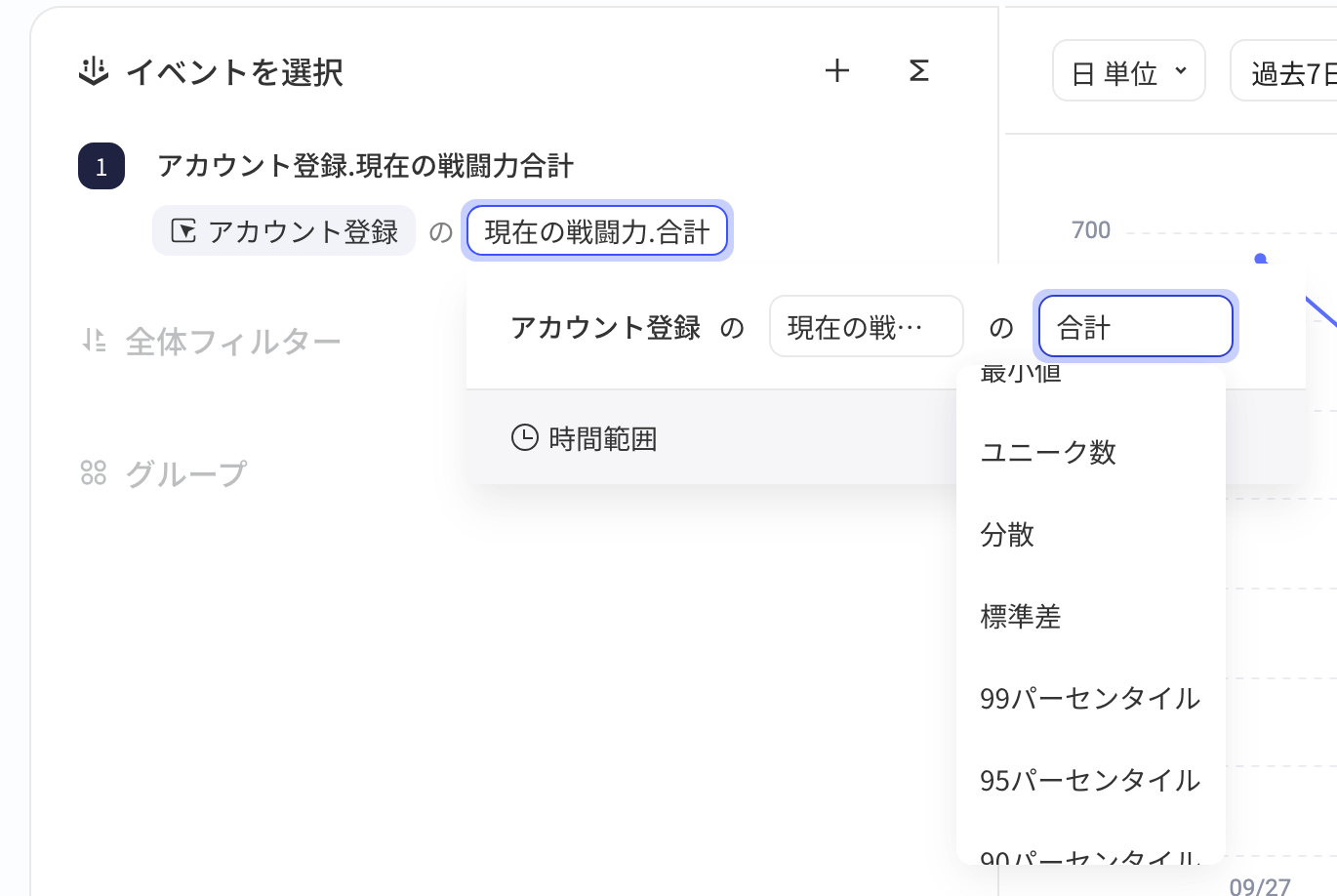Click the sigma formula icon
This screenshot has width=1337, height=896.
(x=918, y=71)
